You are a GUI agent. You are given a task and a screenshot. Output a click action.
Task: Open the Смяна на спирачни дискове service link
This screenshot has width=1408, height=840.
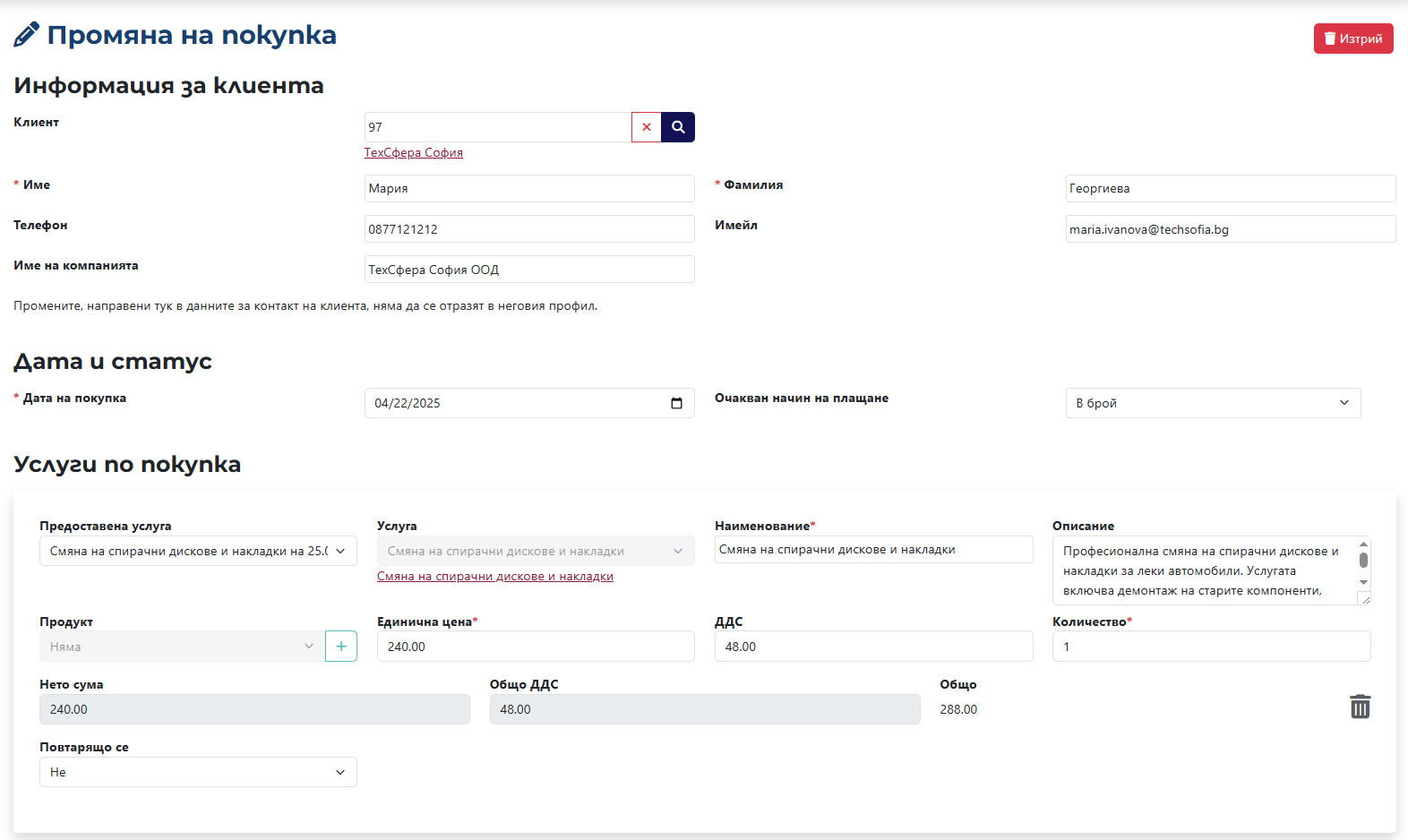click(495, 577)
